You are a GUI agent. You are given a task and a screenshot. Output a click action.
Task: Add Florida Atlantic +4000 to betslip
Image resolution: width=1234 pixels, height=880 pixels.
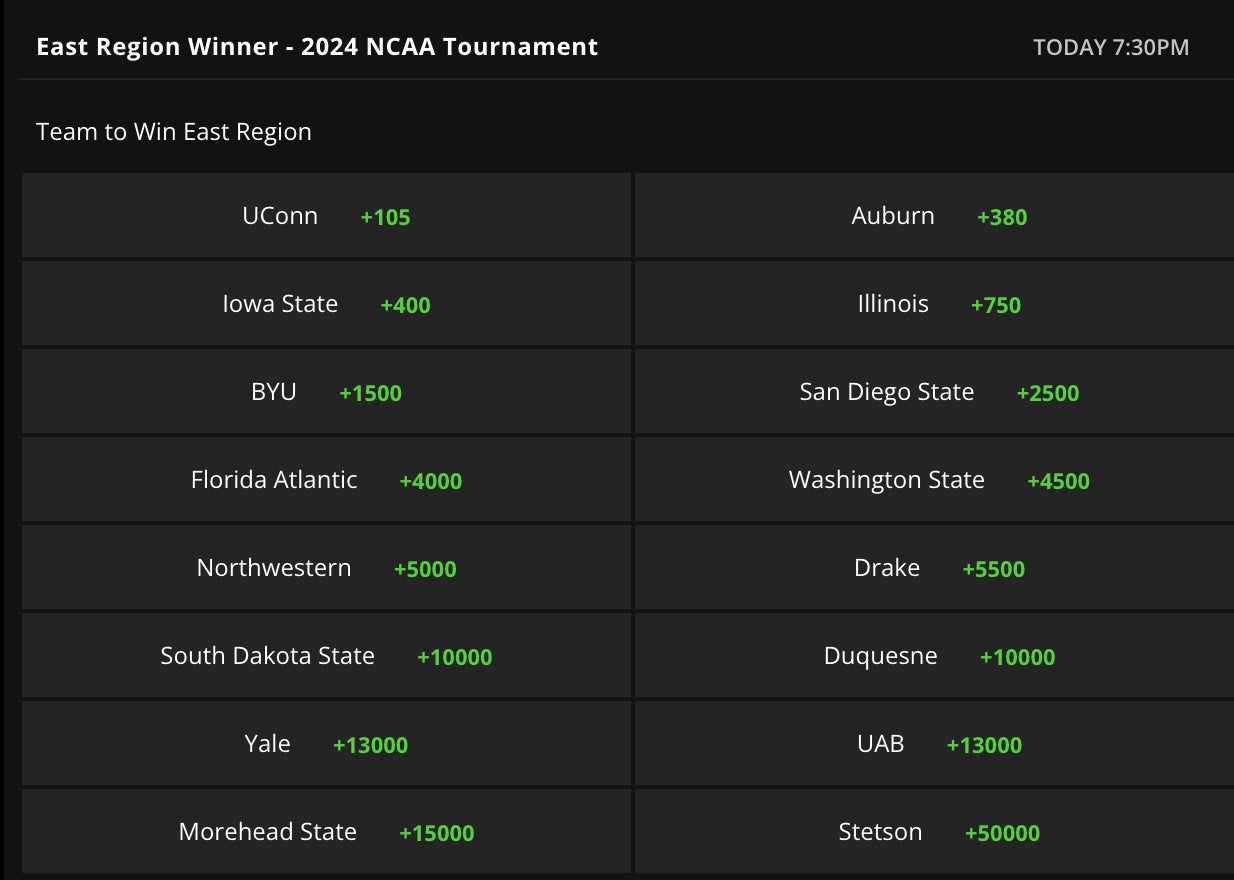point(326,480)
